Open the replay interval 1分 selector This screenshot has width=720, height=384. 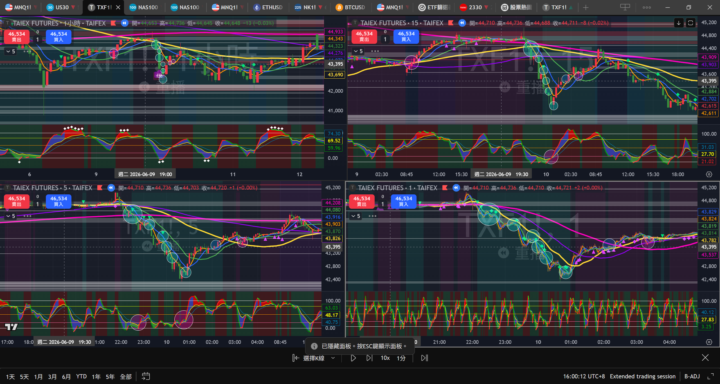(401, 358)
